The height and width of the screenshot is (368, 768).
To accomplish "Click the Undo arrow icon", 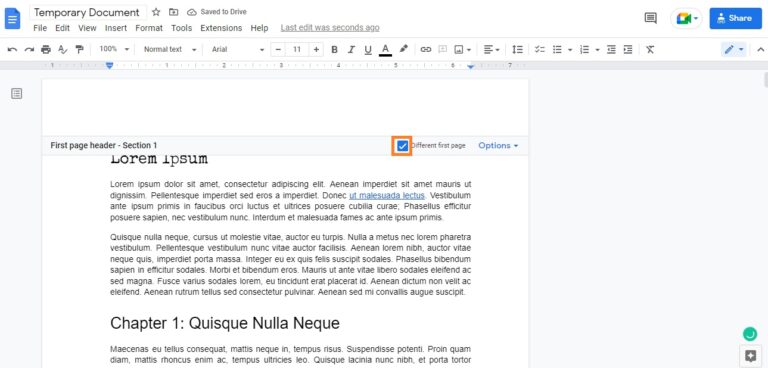I will [x=13, y=49].
